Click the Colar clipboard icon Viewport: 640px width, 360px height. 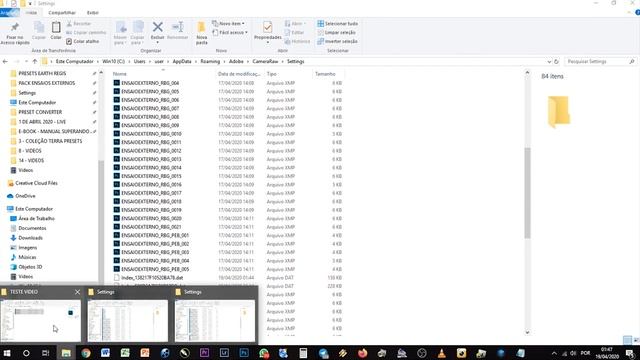56,28
